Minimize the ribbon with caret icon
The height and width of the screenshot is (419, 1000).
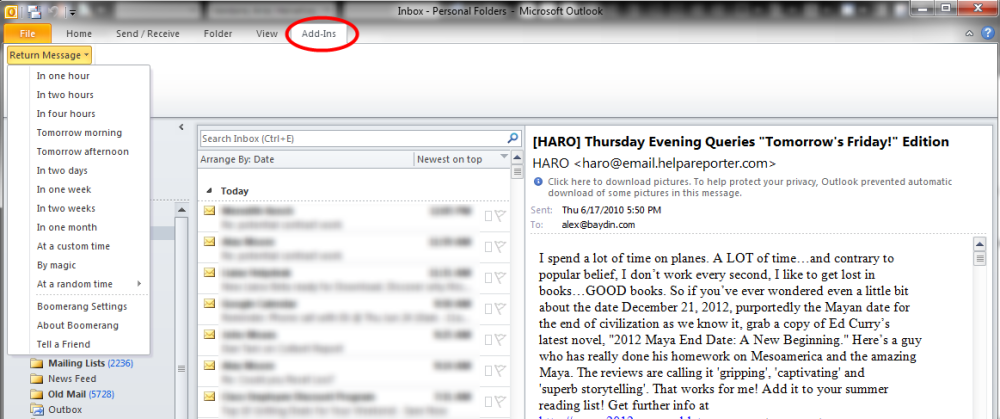[x=969, y=34]
